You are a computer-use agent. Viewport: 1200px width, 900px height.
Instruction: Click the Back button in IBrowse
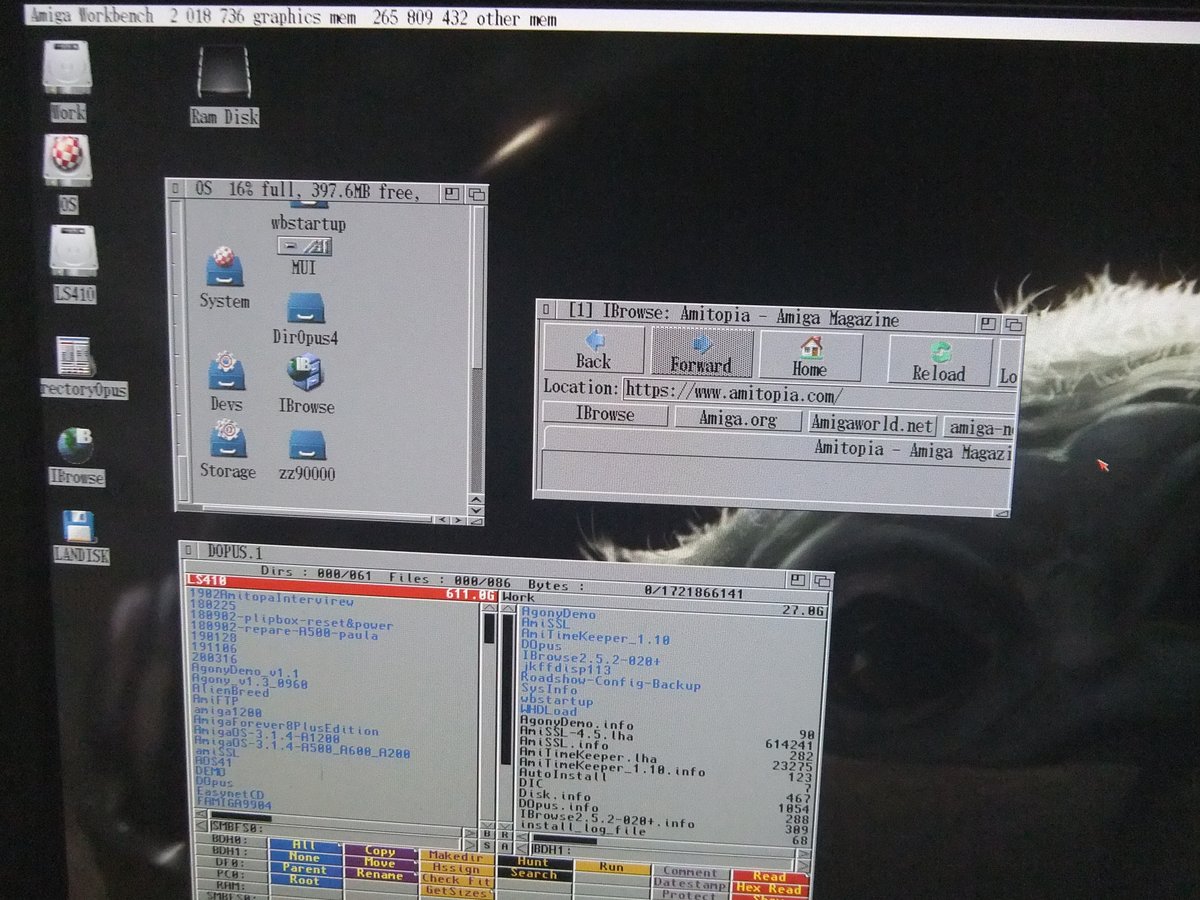pos(594,350)
